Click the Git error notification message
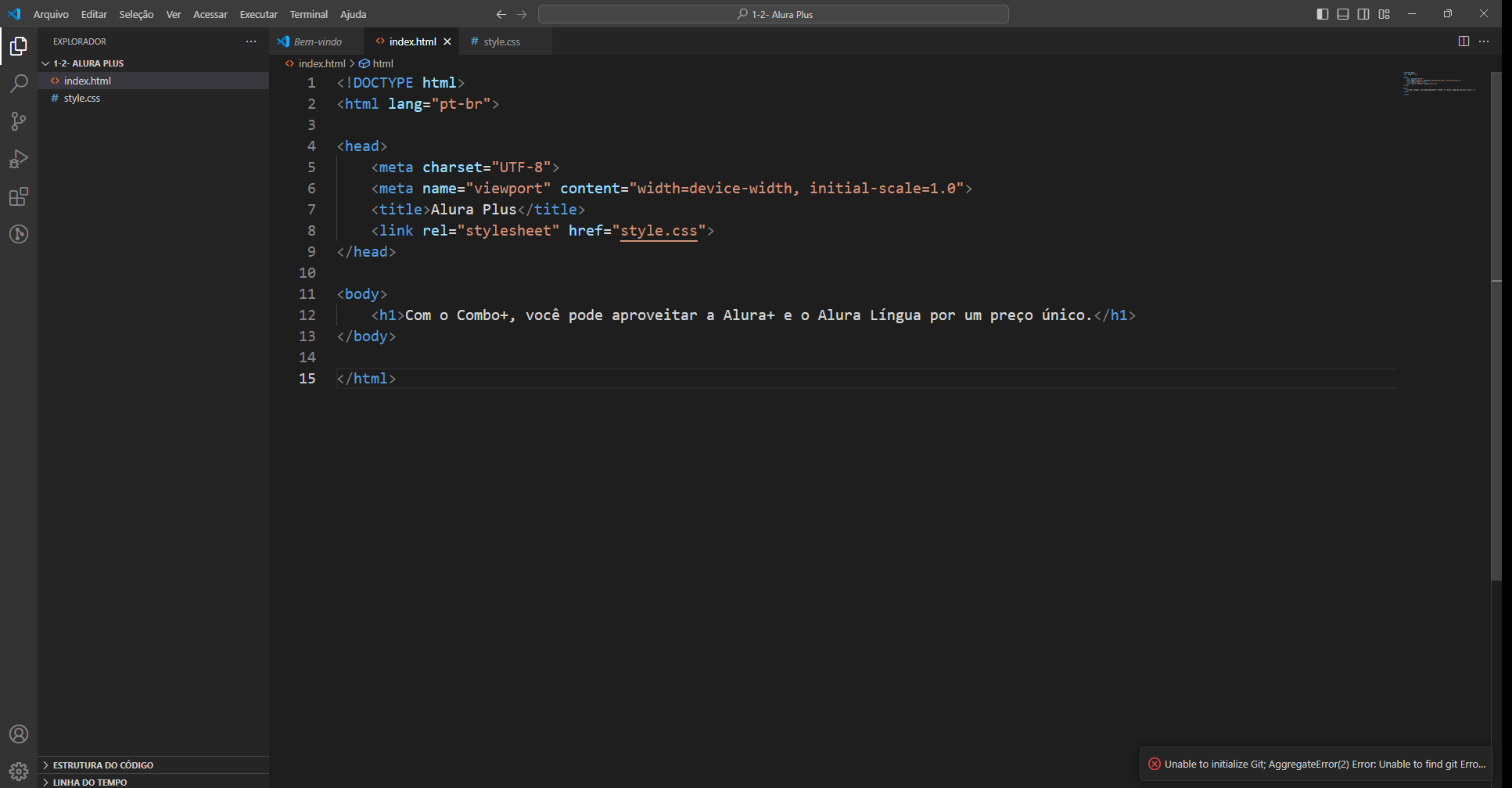 pyautogui.click(x=1324, y=764)
